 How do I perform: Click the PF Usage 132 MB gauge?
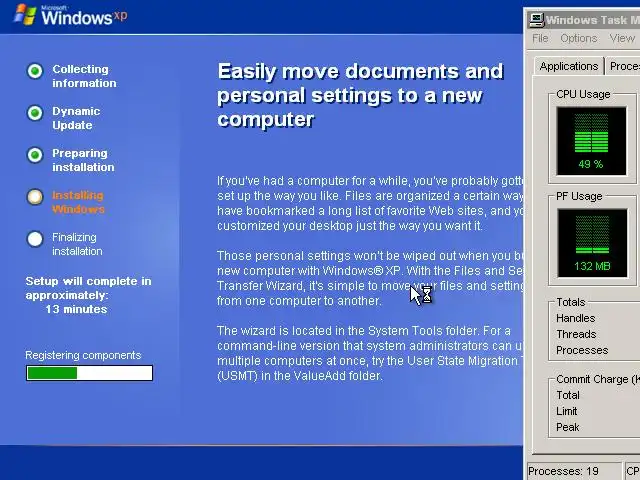click(592, 243)
